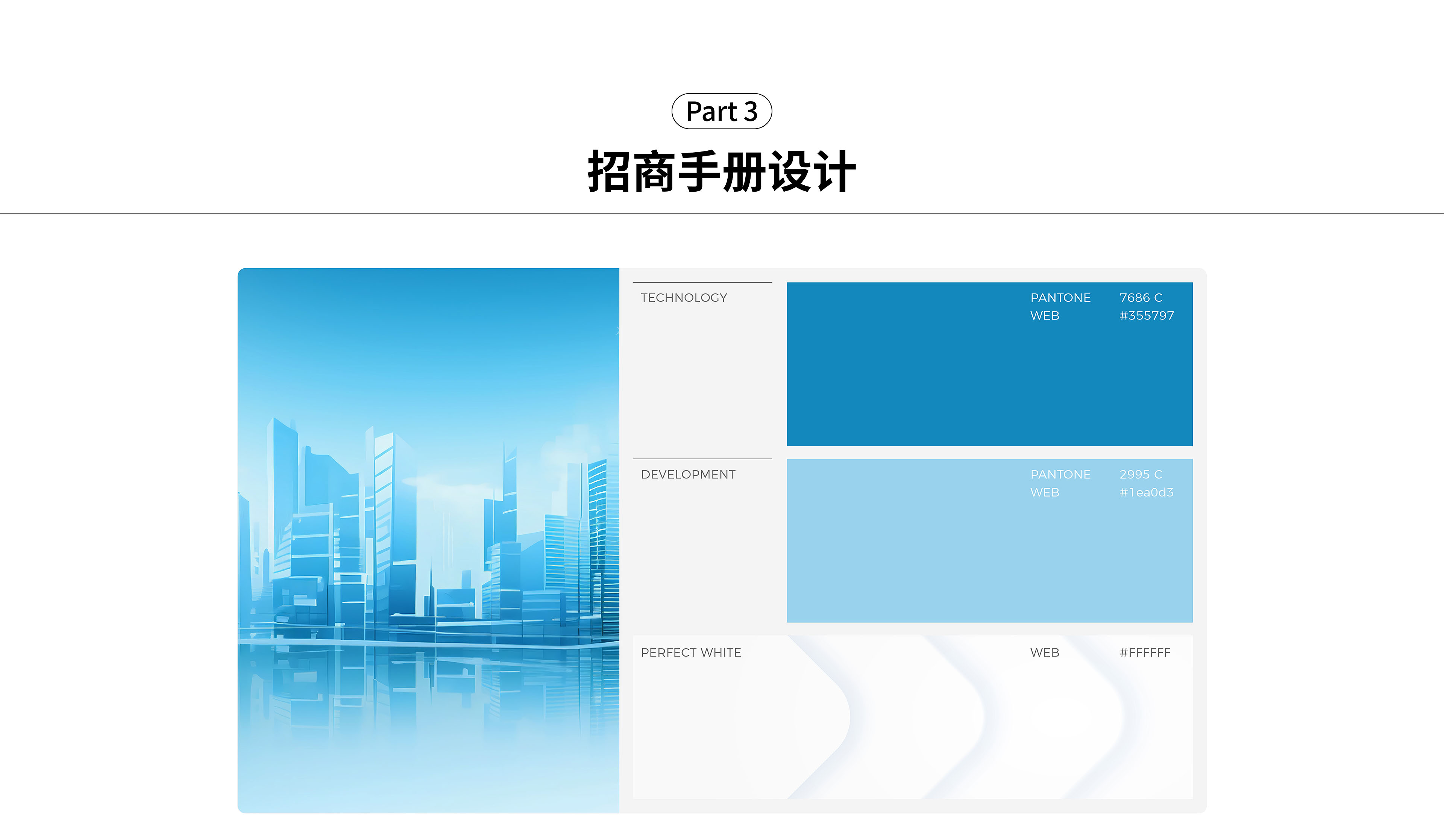Click the 2995 C Pantone value
Viewport: 1444px width, 840px height.
1140,475
